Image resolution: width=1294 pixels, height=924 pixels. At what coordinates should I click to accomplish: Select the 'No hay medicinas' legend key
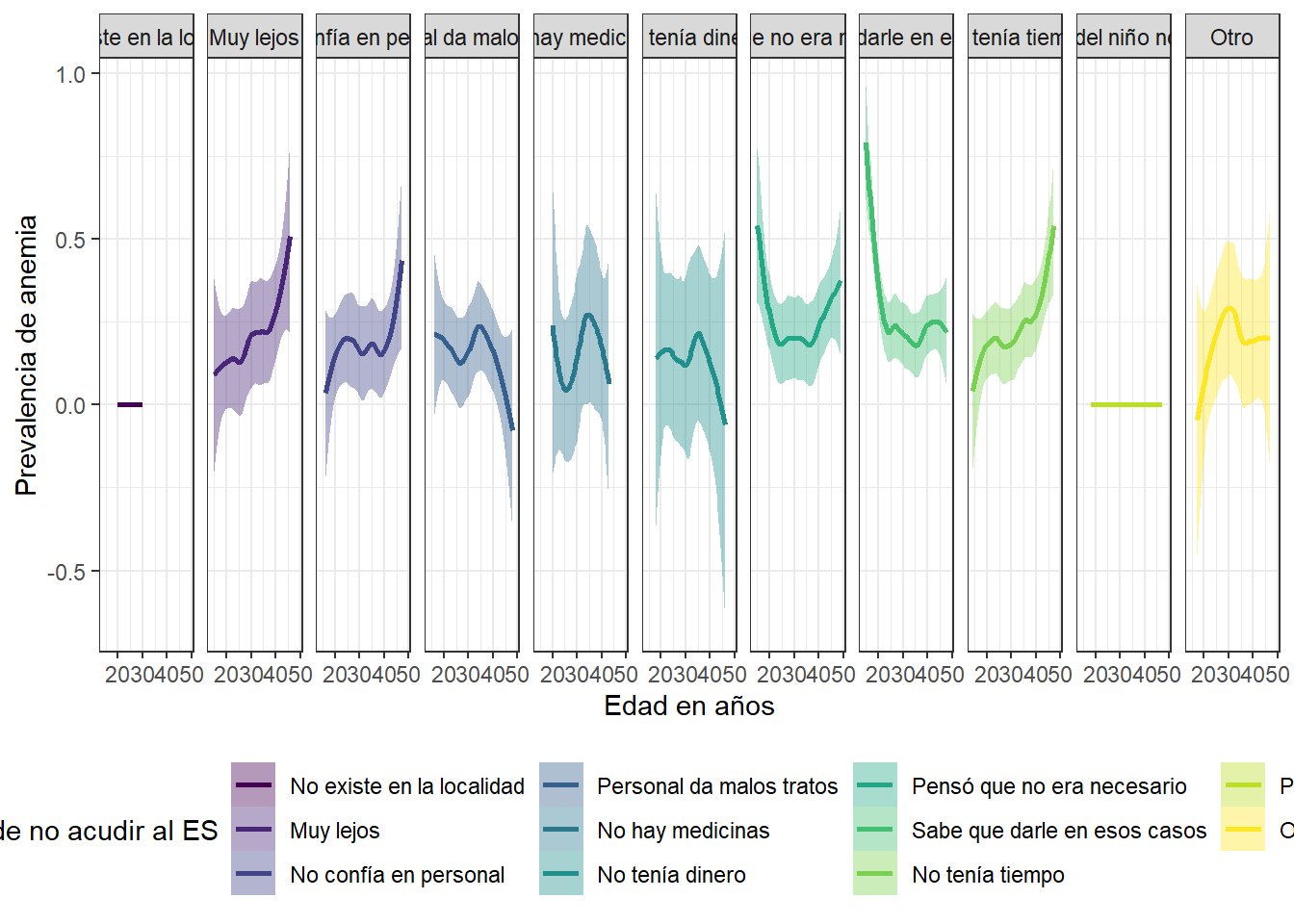561,830
